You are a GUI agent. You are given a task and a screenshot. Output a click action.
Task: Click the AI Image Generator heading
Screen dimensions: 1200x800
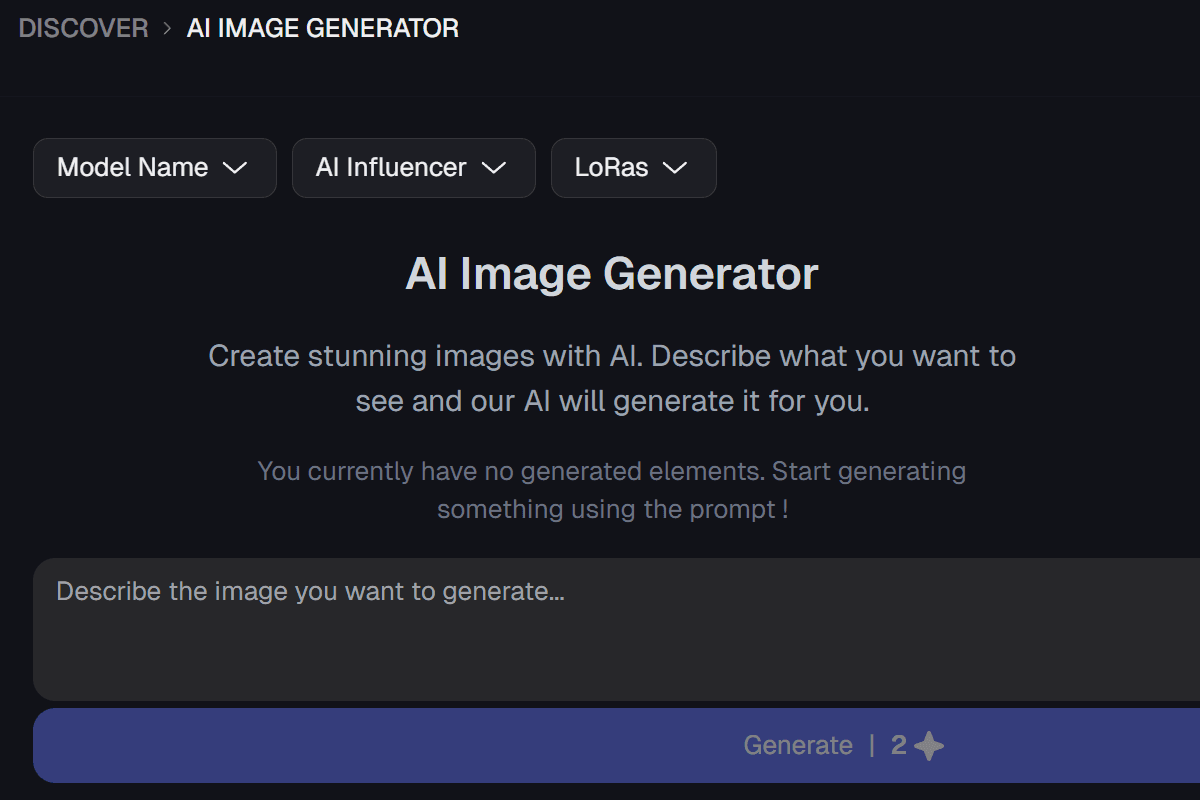tap(612, 274)
